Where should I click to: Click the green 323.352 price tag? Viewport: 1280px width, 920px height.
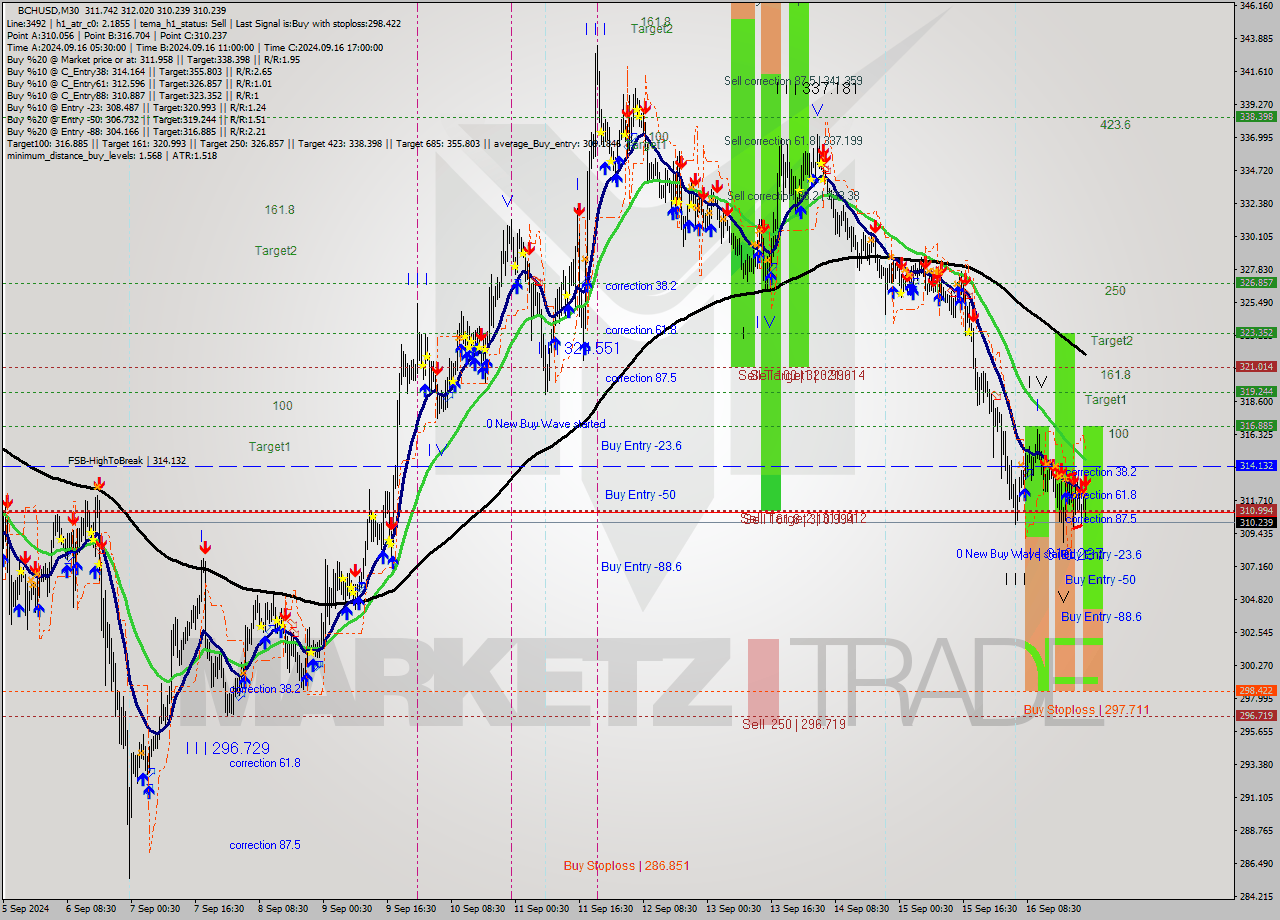1255,333
